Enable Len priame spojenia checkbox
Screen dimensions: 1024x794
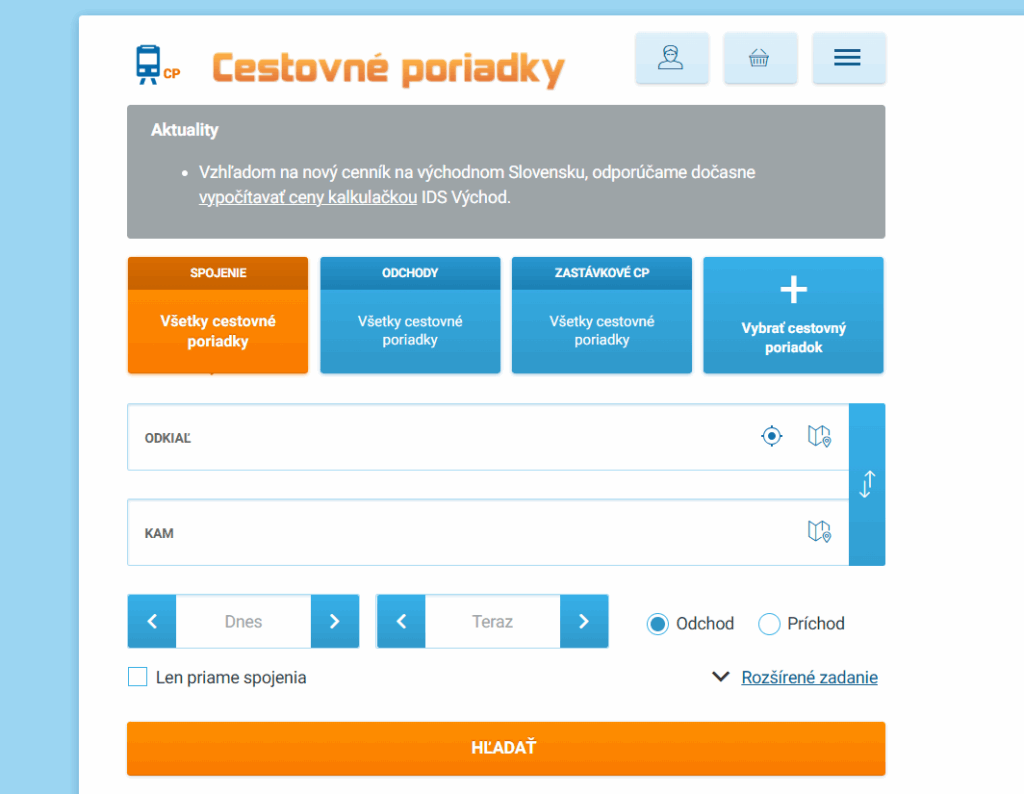tap(137, 676)
